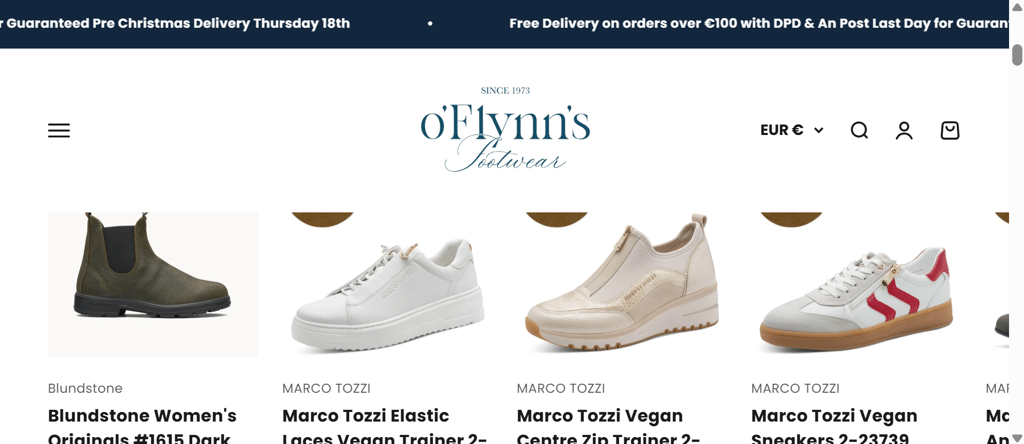Viewport: 1024px width, 444px height.
Task: Open the red-striped Marco Tozzi sneaker image
Action: point(856,285)
